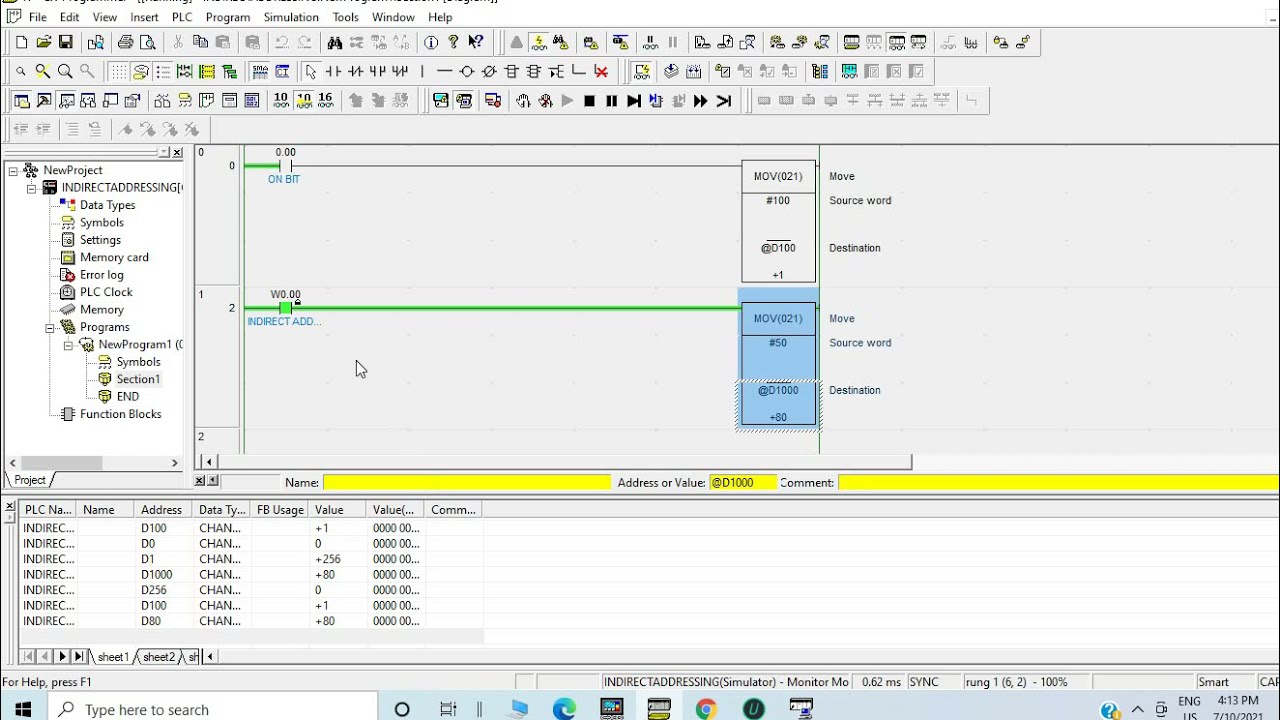Collapse the NewProject tree node
Image resolution: width=1280 pixels, height=720 pixels.
(x=13, y=170)
